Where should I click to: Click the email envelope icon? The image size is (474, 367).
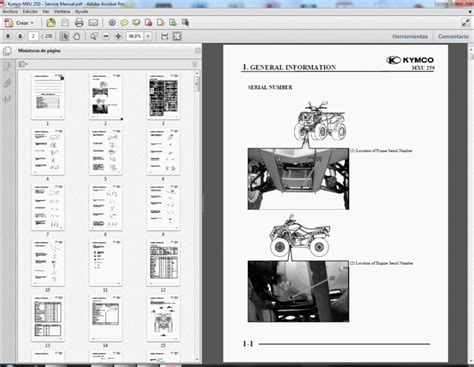coord(93,23)
